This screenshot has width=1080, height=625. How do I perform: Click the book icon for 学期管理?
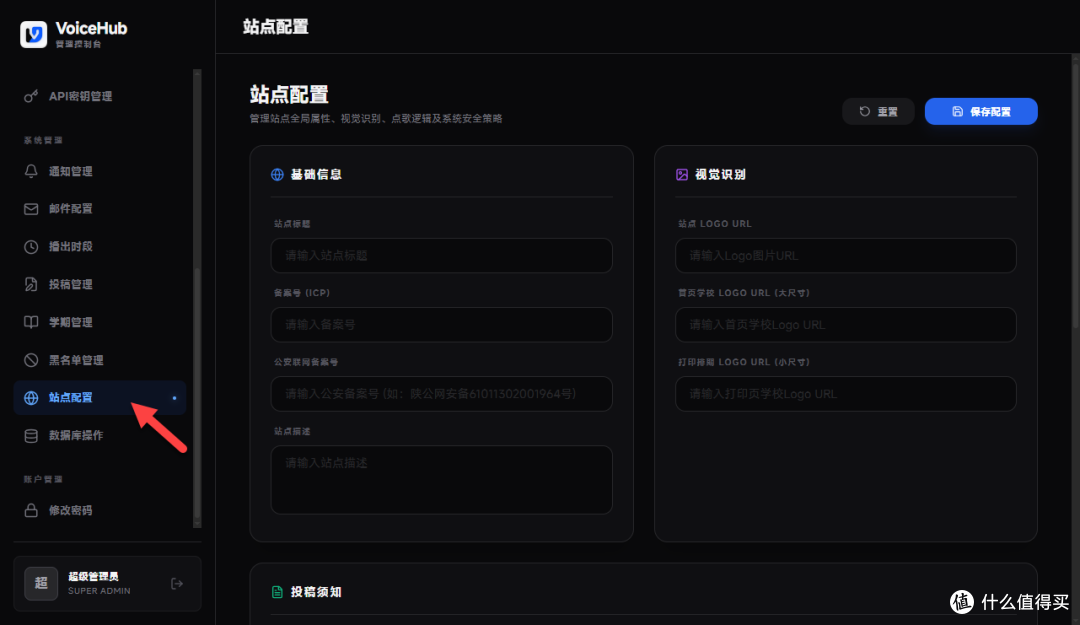click(x=31, y=322)
